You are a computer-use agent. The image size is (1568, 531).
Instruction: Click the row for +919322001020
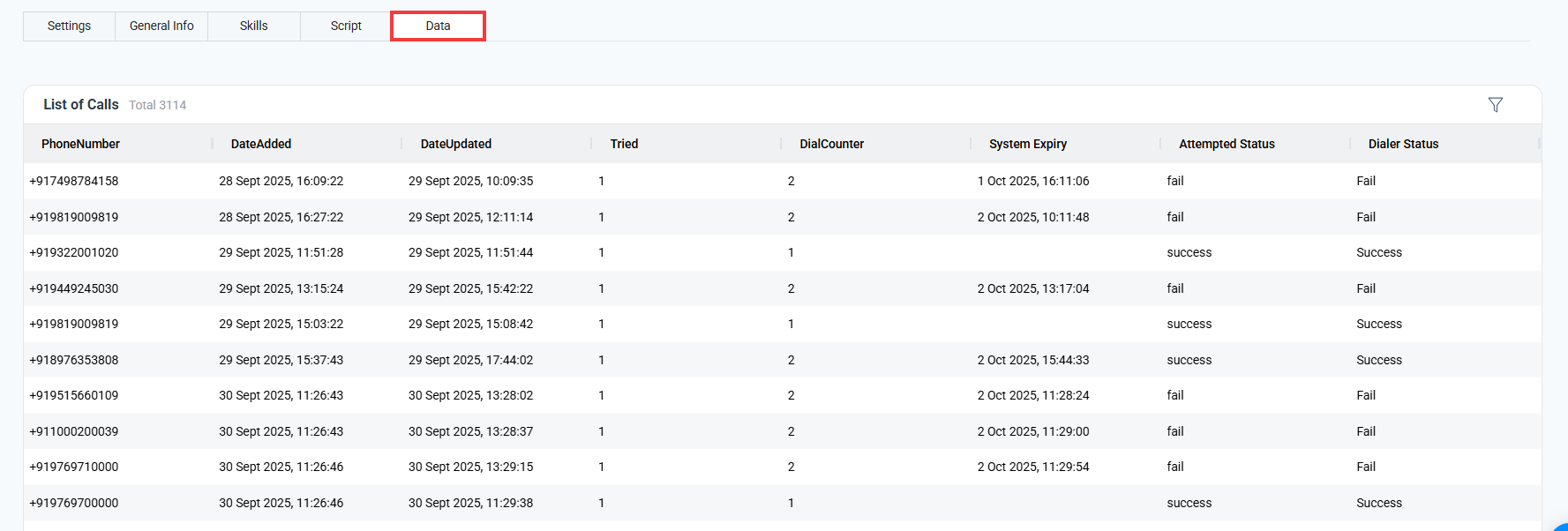click(74, 252)
